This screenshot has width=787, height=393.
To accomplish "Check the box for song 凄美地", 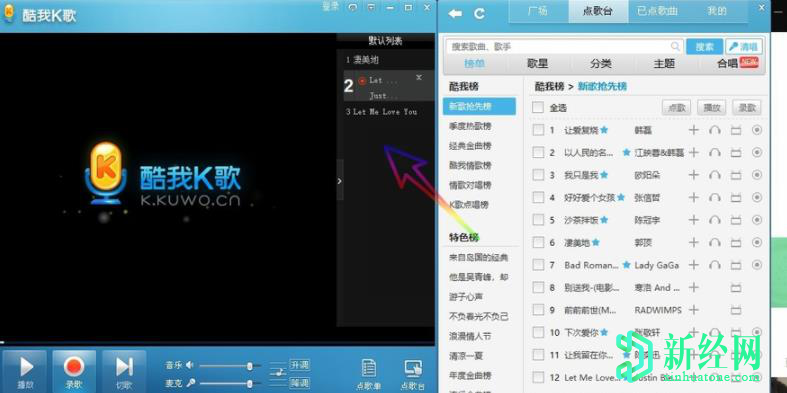I will click(538, 242).
